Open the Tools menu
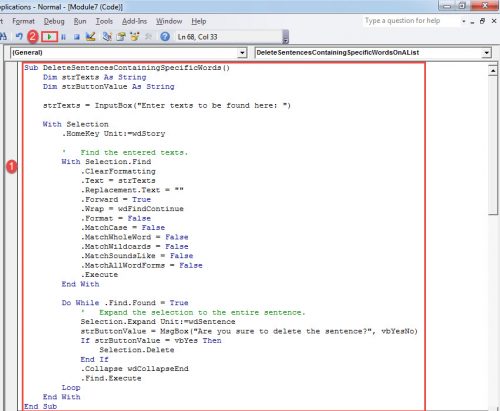Image resolution: width=500 pixels, height=411 pixels. [x=104, y=21]
